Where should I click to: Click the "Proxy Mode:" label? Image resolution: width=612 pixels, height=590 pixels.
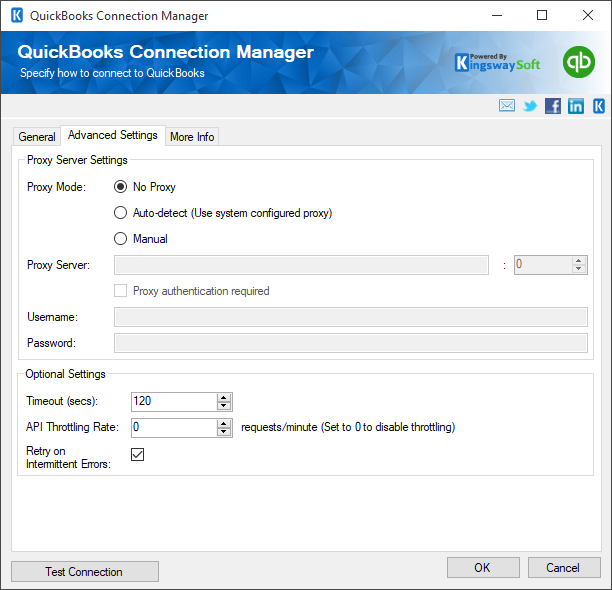tap(56, 187)
